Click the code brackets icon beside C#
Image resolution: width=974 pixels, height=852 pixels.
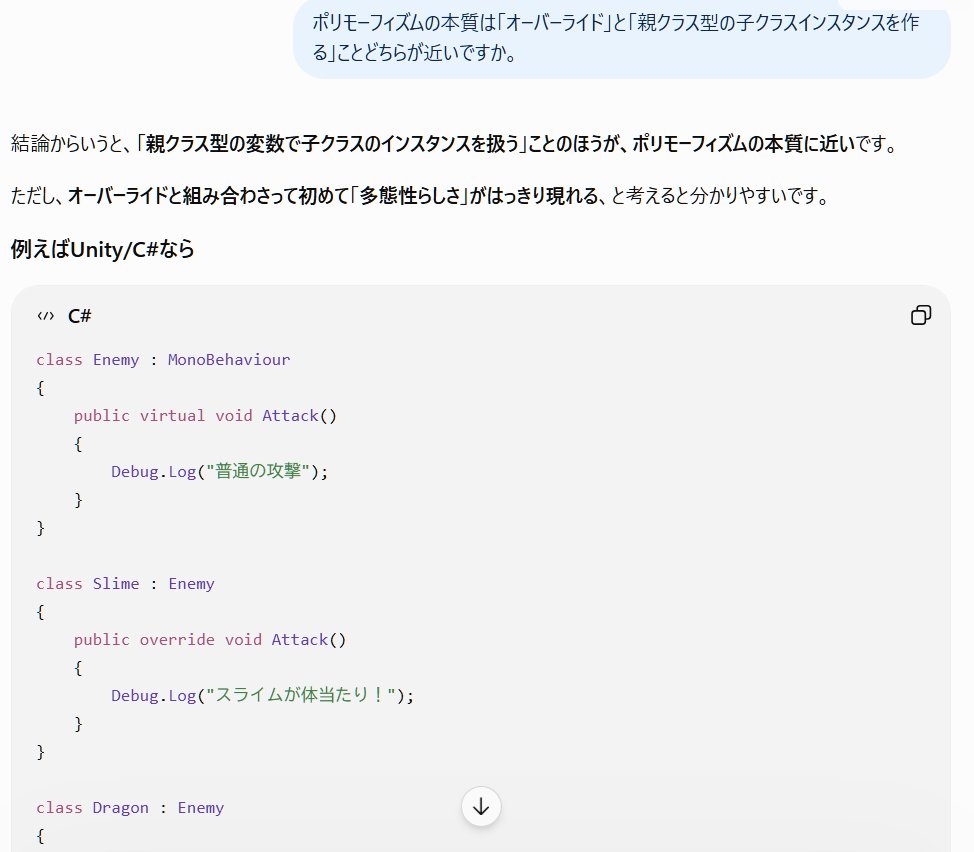pyautogui.click(x=45, y=316)
